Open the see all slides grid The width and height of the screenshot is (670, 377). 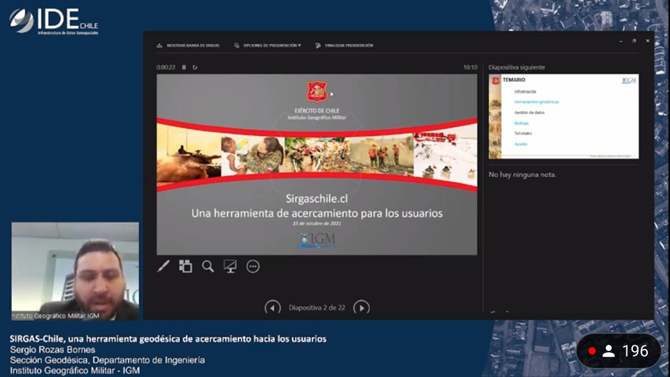(185, 266)
